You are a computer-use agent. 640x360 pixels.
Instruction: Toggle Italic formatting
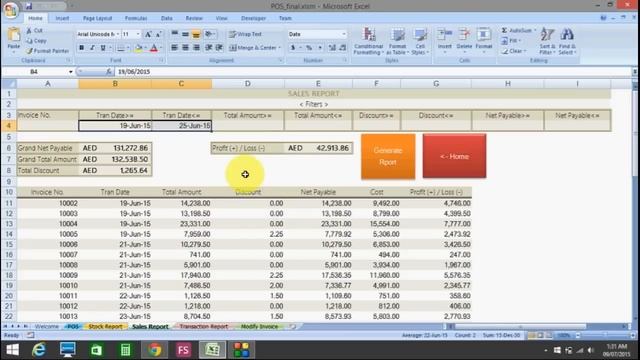(x=92, y=48)
